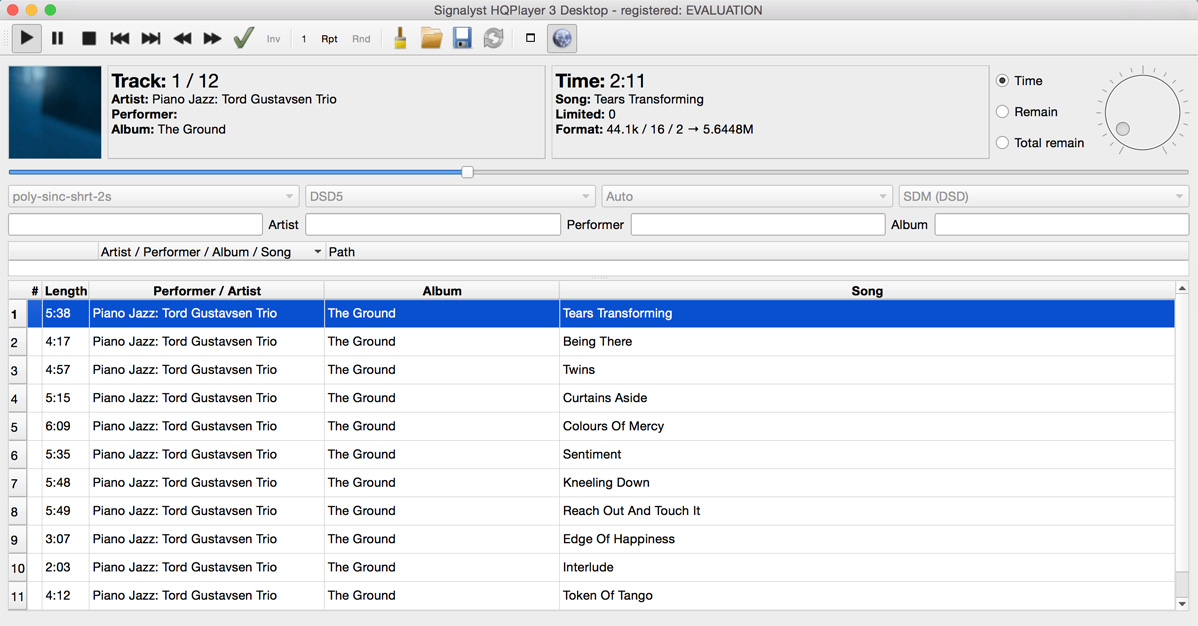Select the Total remain radio button
The height and width of the screenshot is (626, 1198).
point(1003,143)
